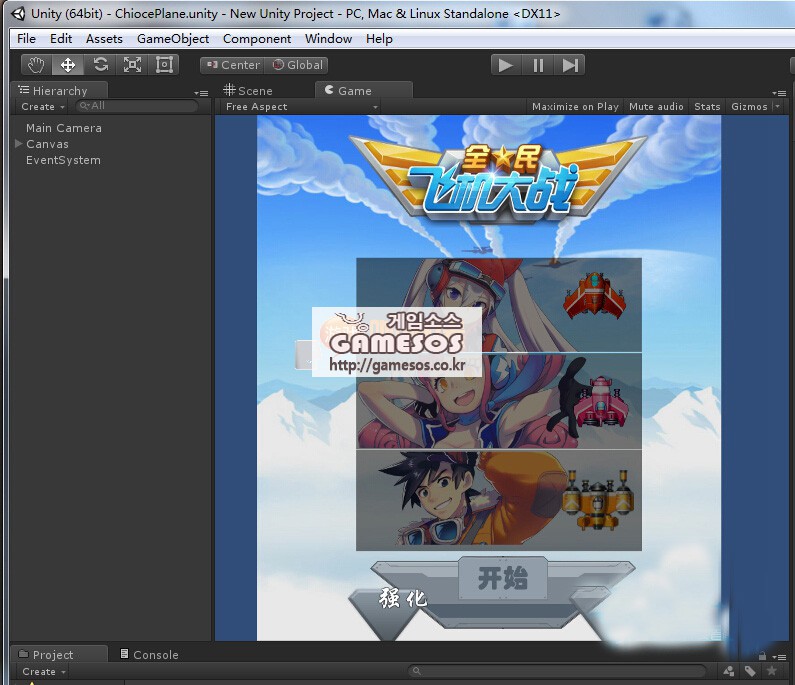
Task: Switch to the Console tab
Action: pyautogui.click(x=149, y=655)
